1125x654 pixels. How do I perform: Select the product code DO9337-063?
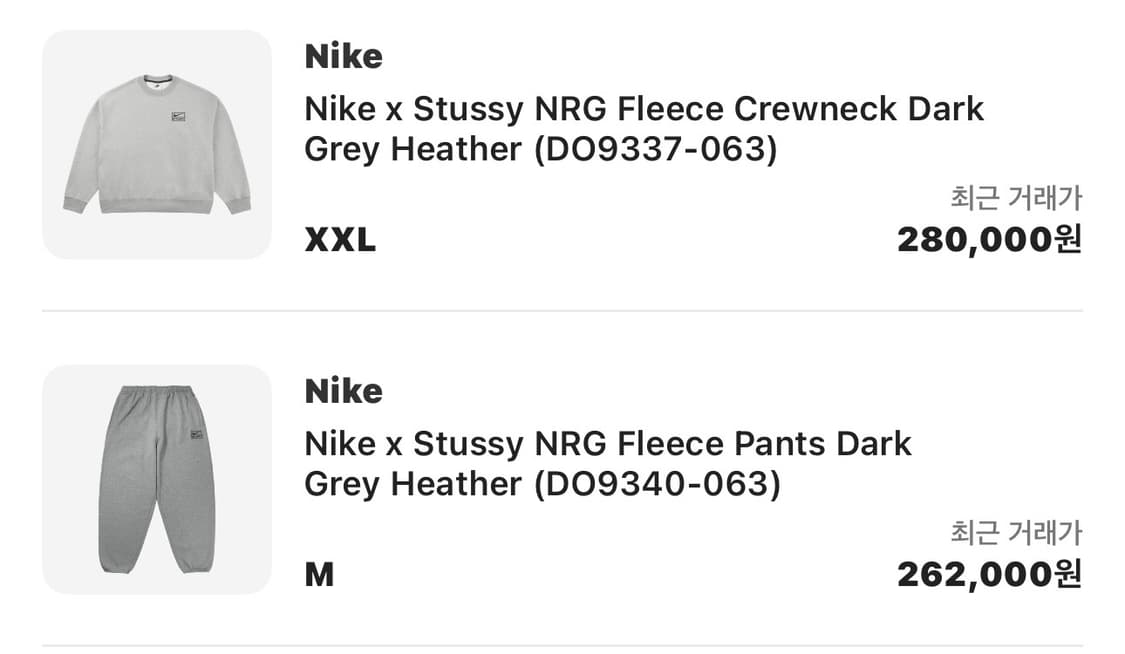[656, 149]
